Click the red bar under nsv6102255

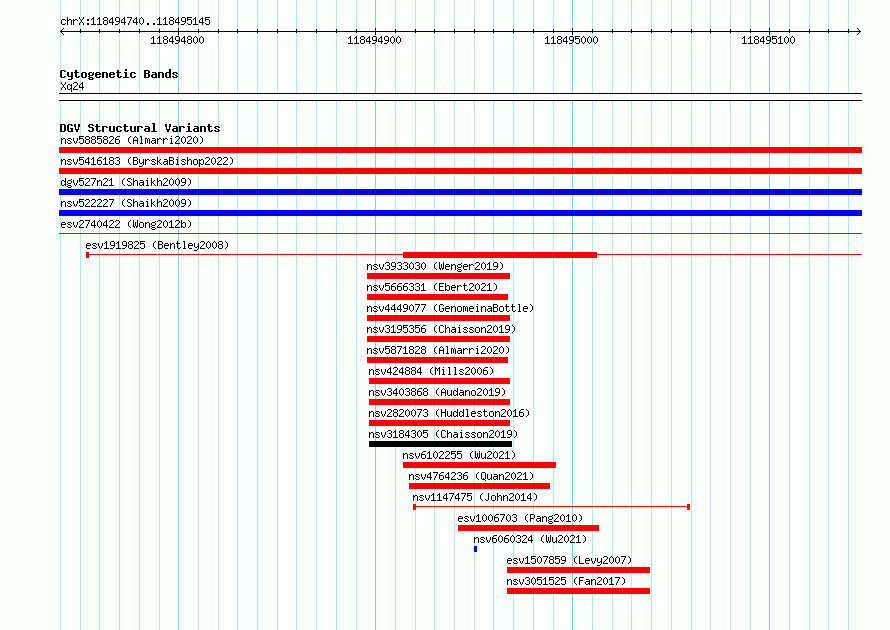[479, 465]
